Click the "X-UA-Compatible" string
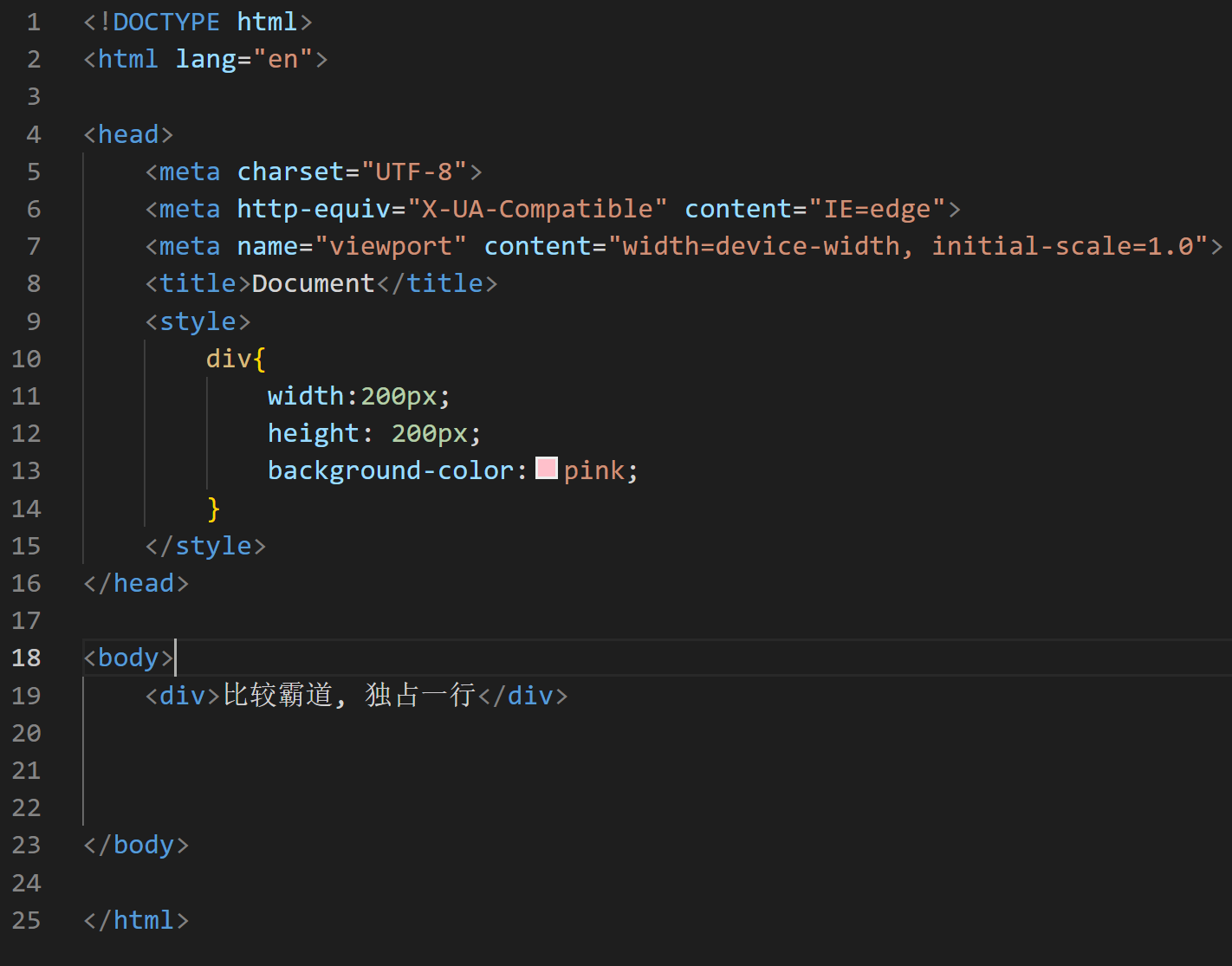 tap(537, 209)
